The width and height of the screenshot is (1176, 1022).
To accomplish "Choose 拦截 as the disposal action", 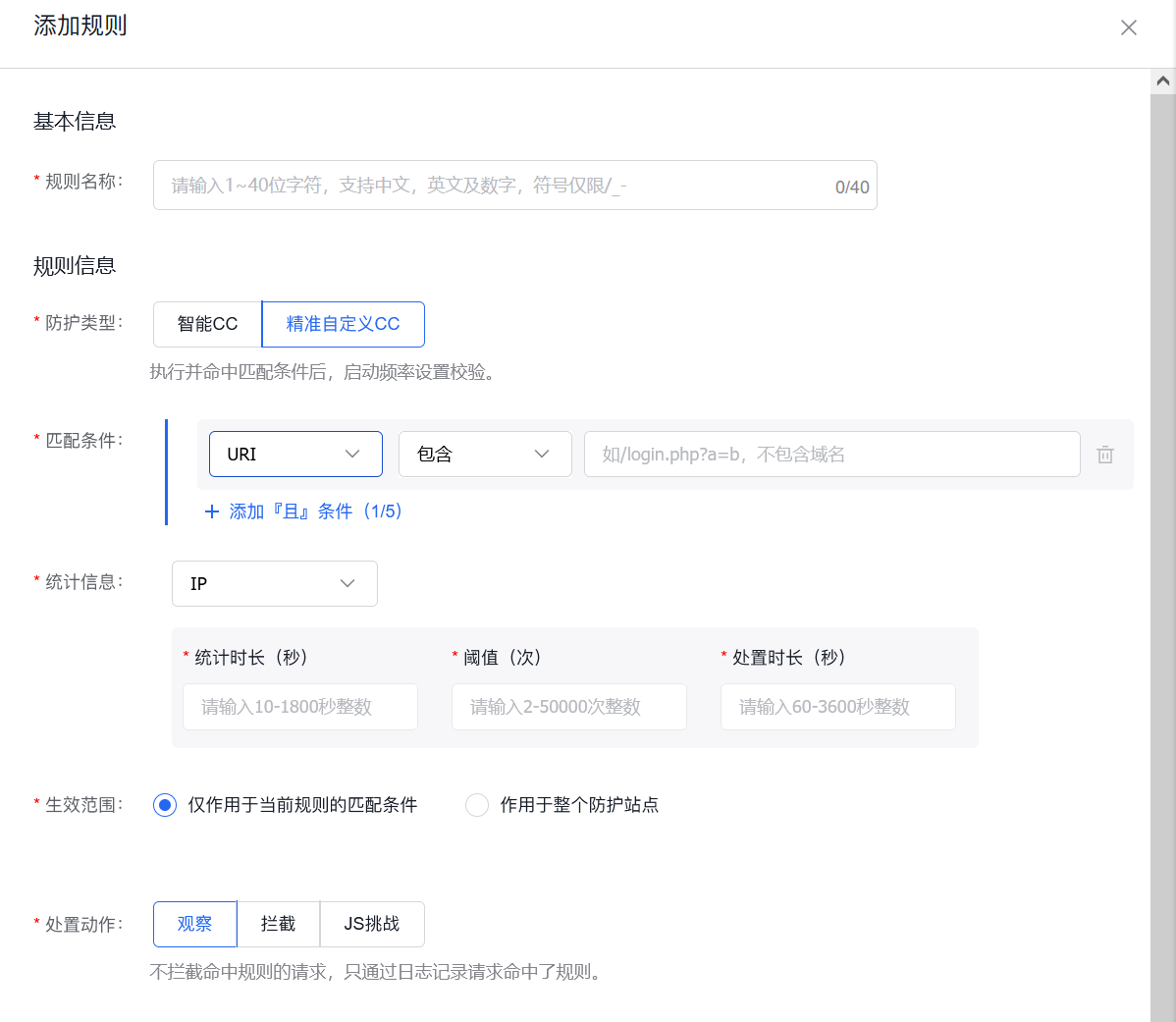I will point(278,924).
